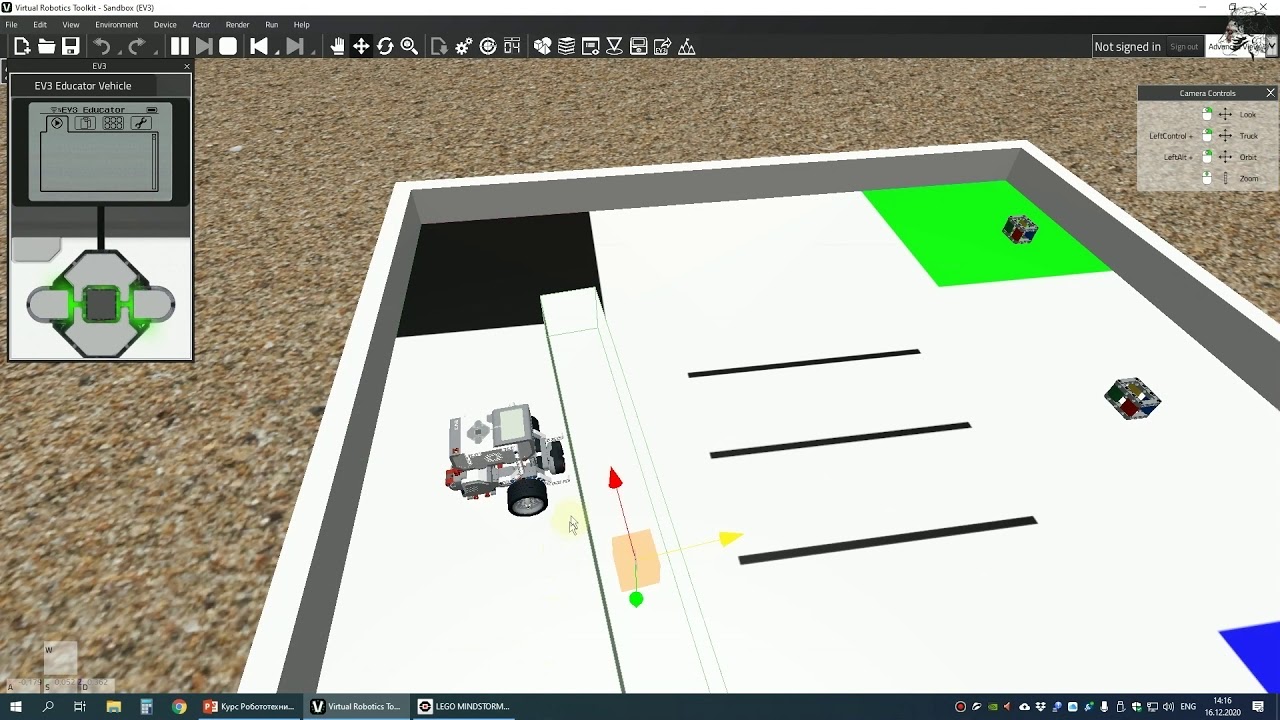
Task: Step the simulation forward
Action: pyautogui.click(x=204, y=46)
